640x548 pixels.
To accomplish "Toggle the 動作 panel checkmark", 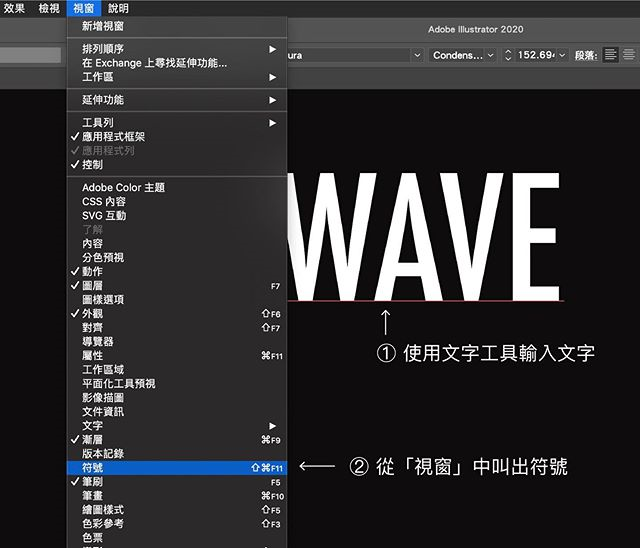I will click(177, 271).
